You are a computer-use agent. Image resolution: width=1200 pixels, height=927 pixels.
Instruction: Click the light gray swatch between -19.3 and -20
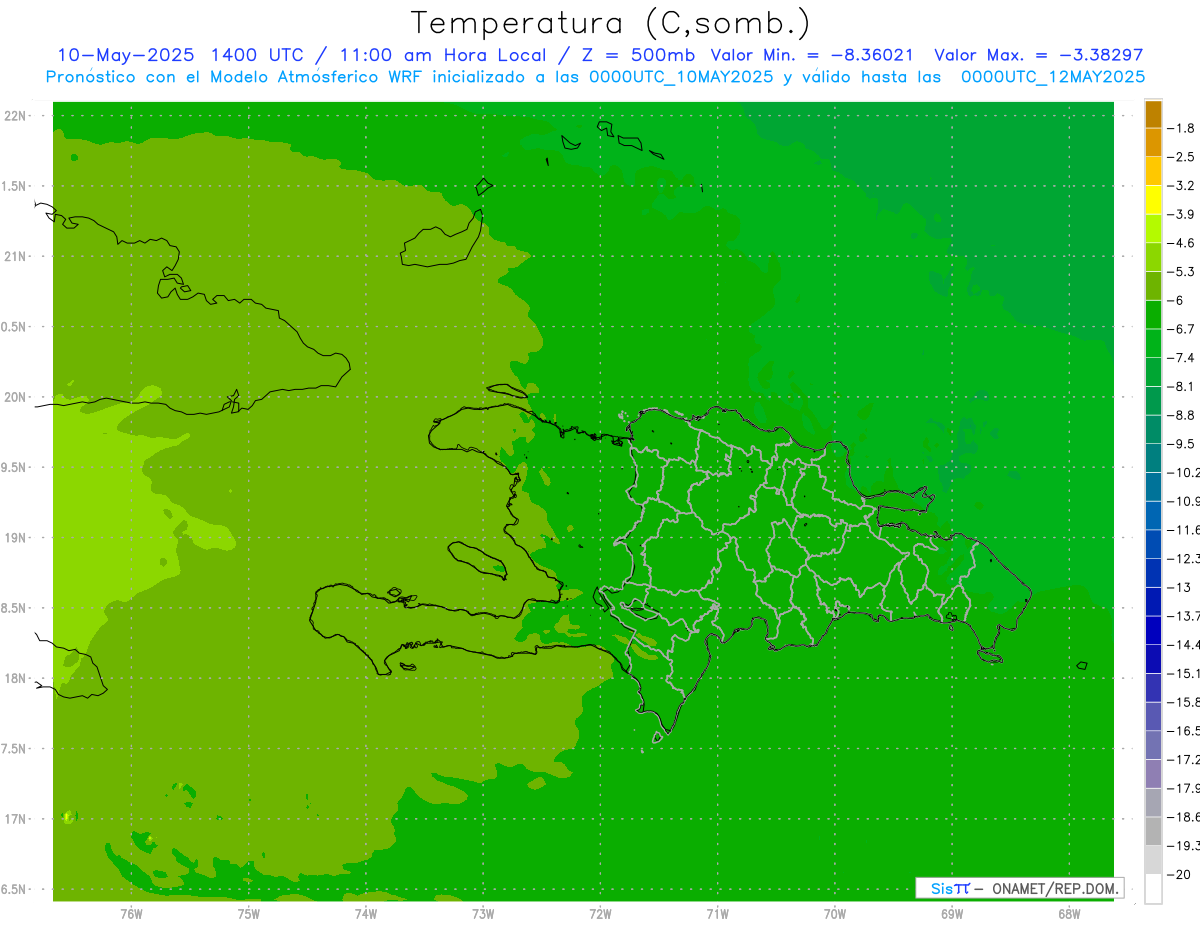coord(1153,860)
